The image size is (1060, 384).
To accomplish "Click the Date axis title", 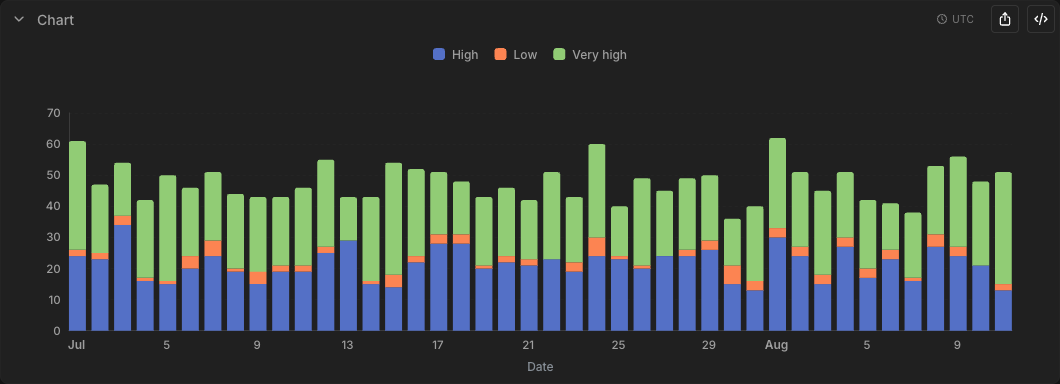I will (x=540, y=367).
